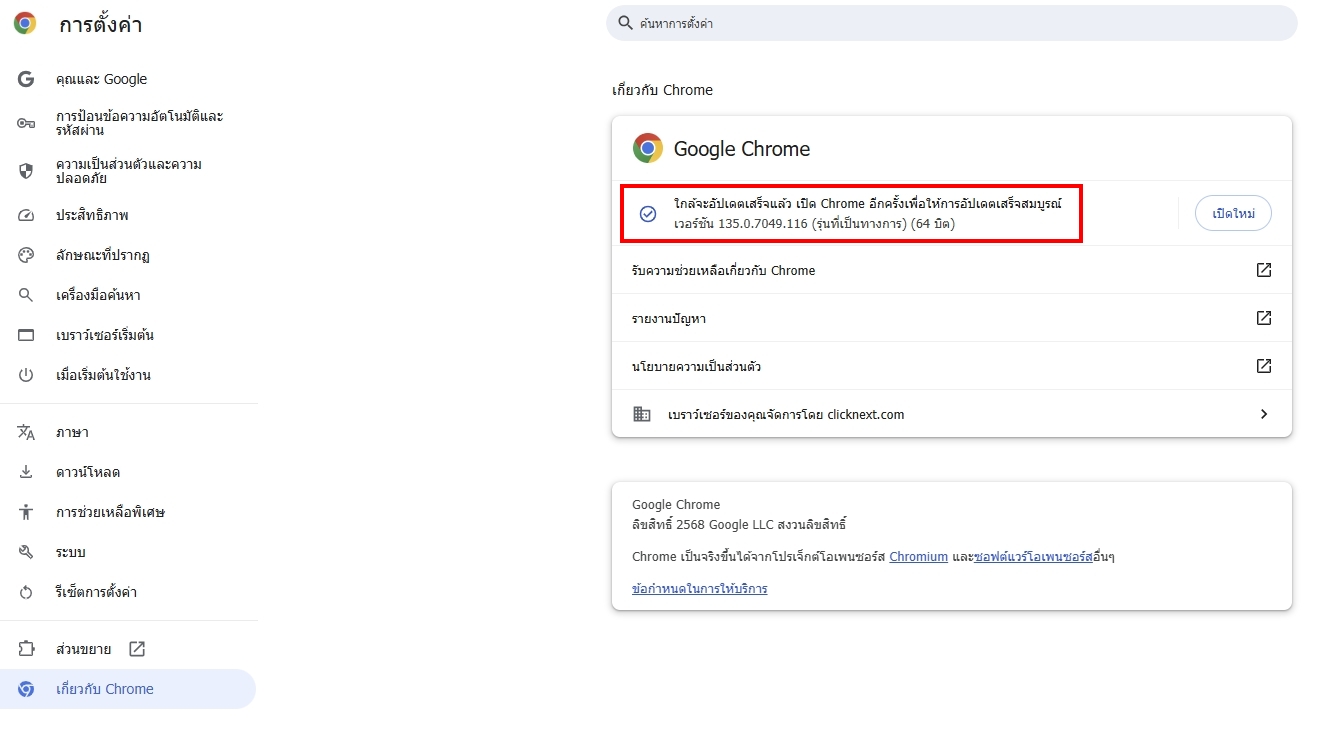Click the Google G icon for คุณและ Google

click(x=26, y=79)
